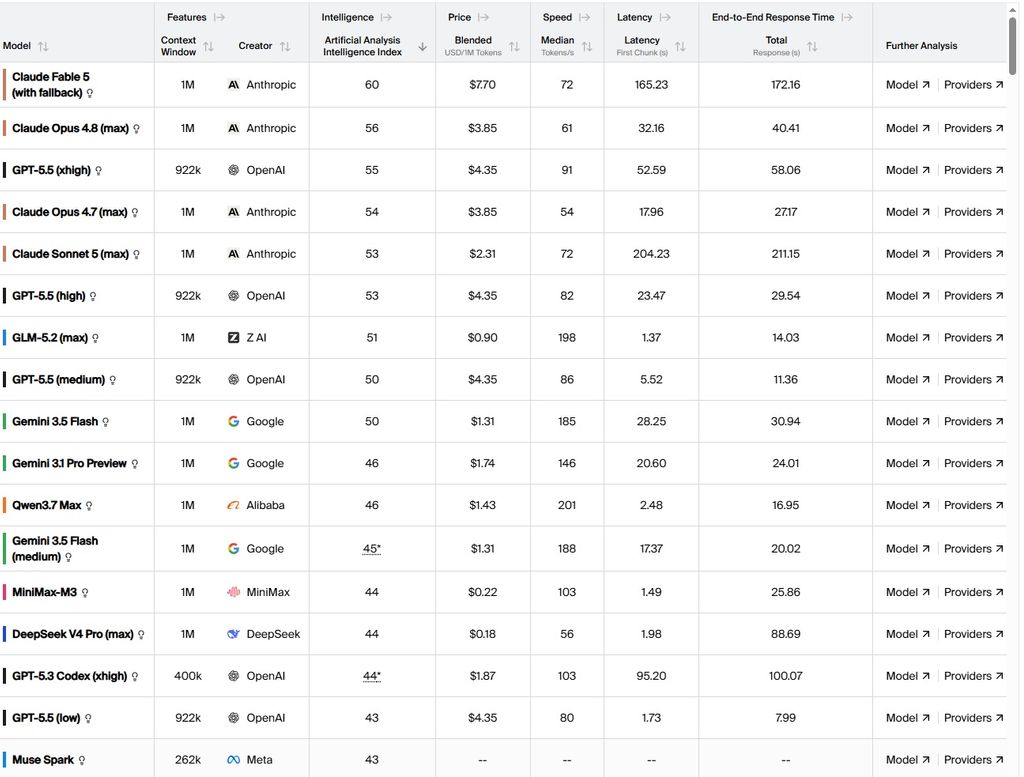Open Model link for DeepSeek V4 Pro (max)
This screenshot has width=1024, height=777.
pyautogui.click(x=908, y=634)
